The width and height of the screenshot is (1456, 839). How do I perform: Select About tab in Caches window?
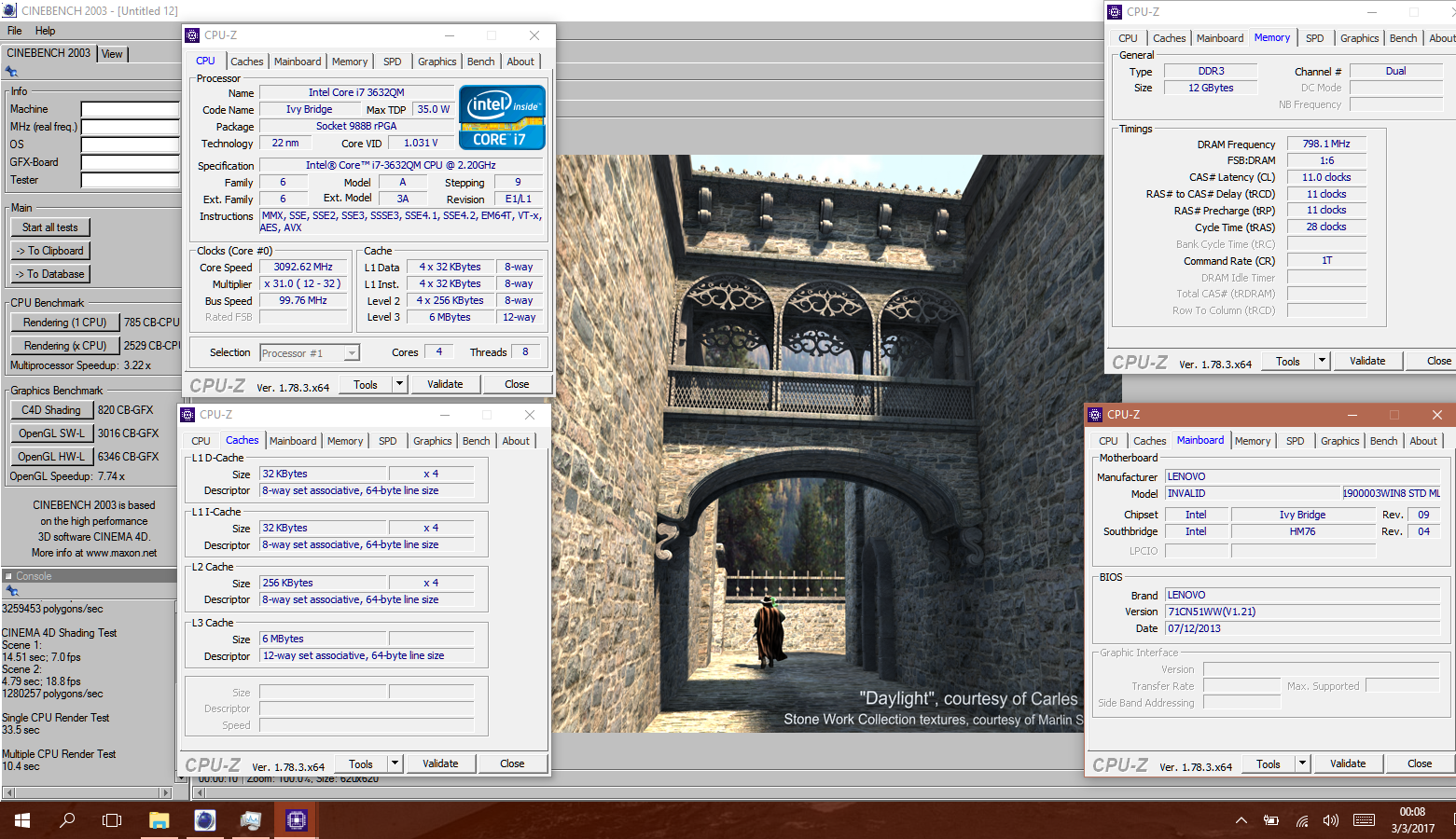tap(516, 441)
